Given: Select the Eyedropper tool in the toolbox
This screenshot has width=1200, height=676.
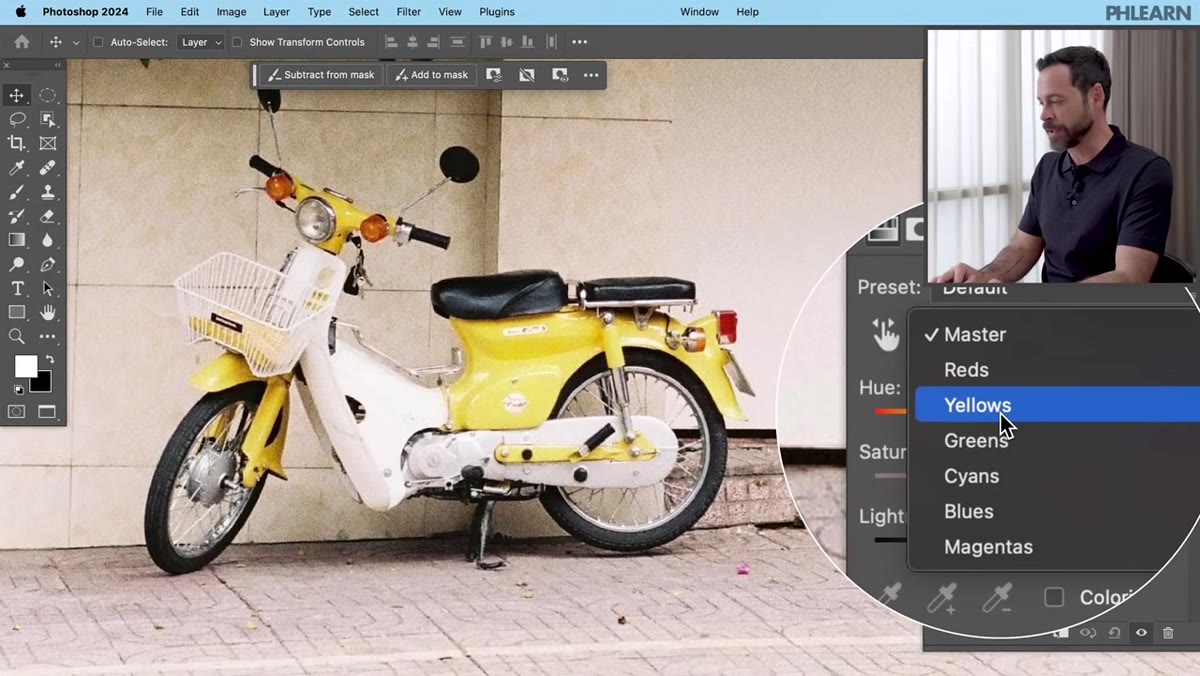Looking at the screenshot, I should 17,168.
